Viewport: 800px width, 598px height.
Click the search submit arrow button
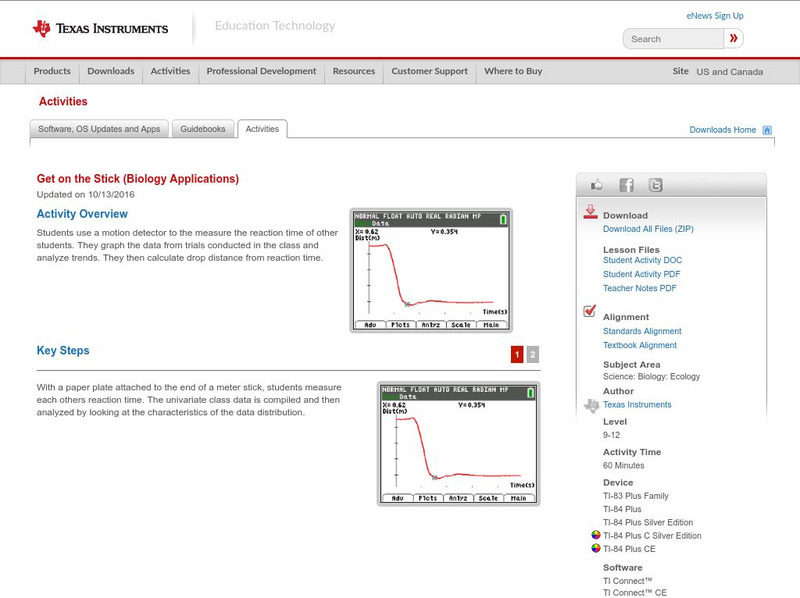733,38
